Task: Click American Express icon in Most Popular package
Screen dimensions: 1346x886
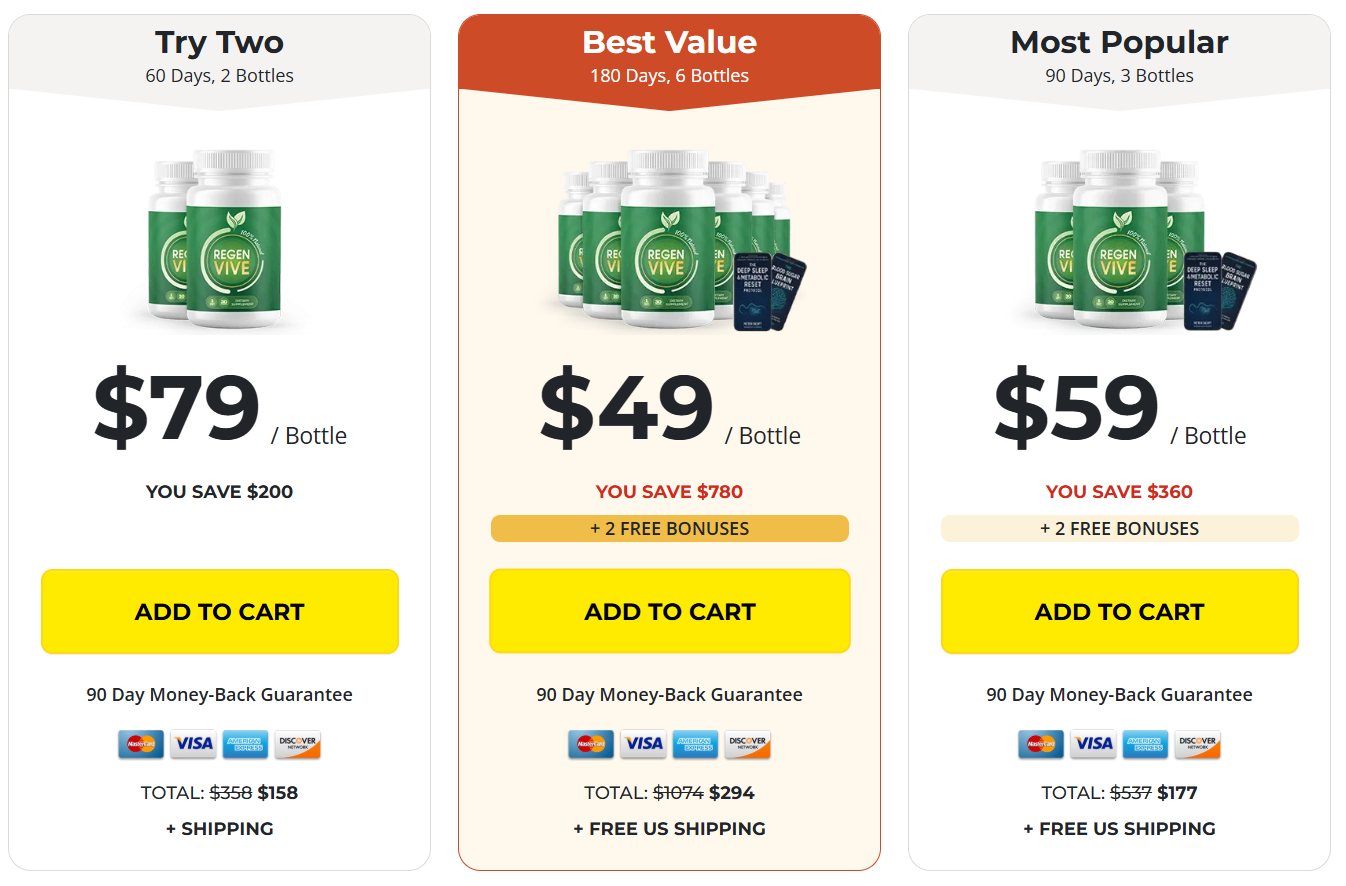Action: [1145, 744]
